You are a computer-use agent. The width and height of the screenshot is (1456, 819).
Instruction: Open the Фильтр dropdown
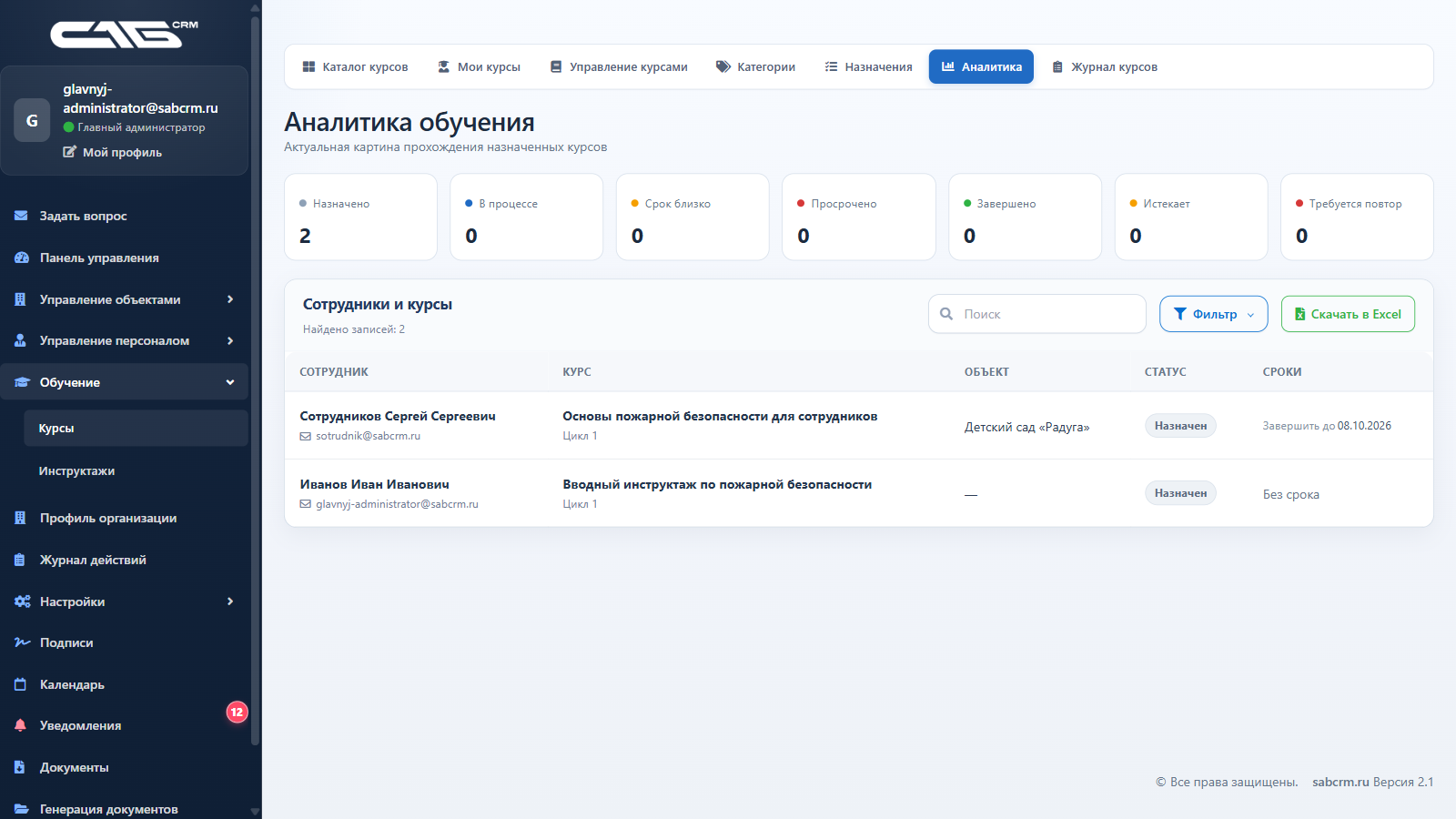tap(1213, 314)
